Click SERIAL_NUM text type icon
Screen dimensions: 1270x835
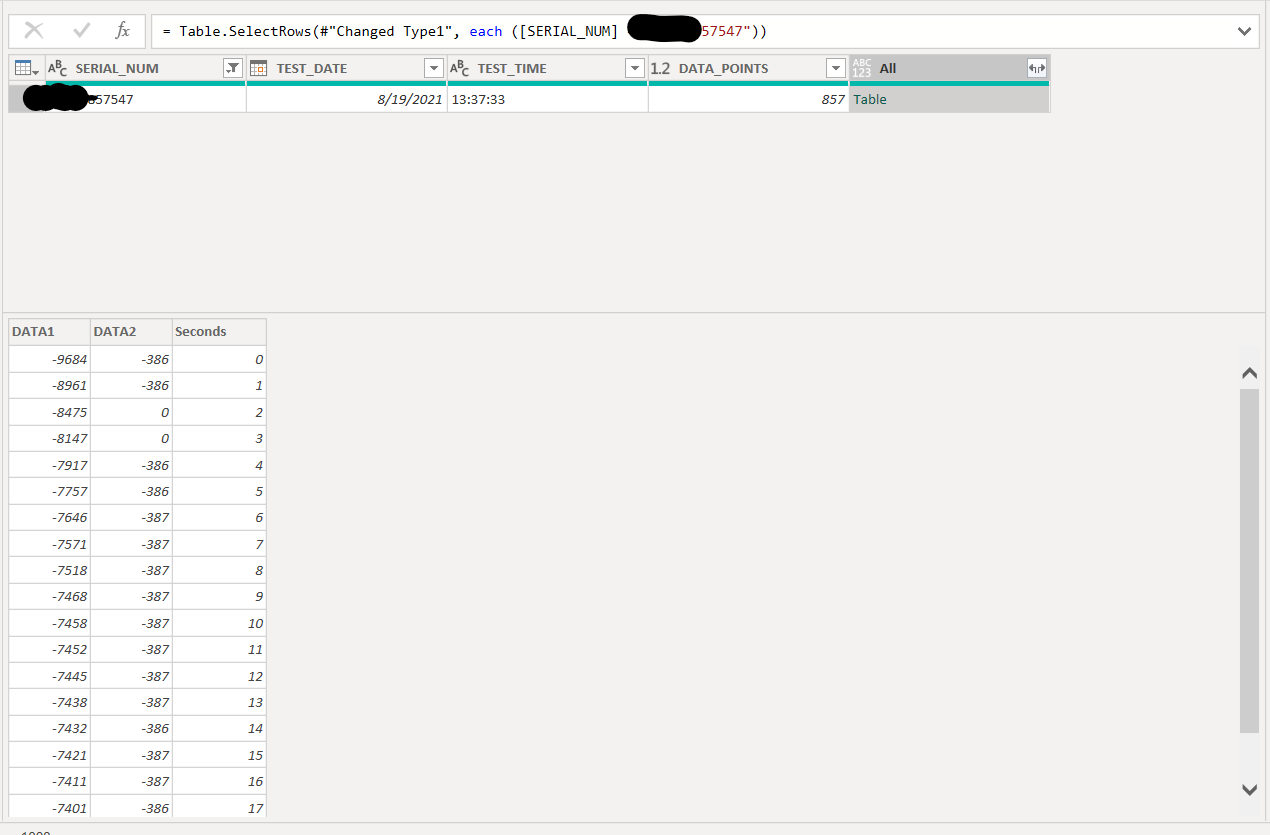(58, 68)
